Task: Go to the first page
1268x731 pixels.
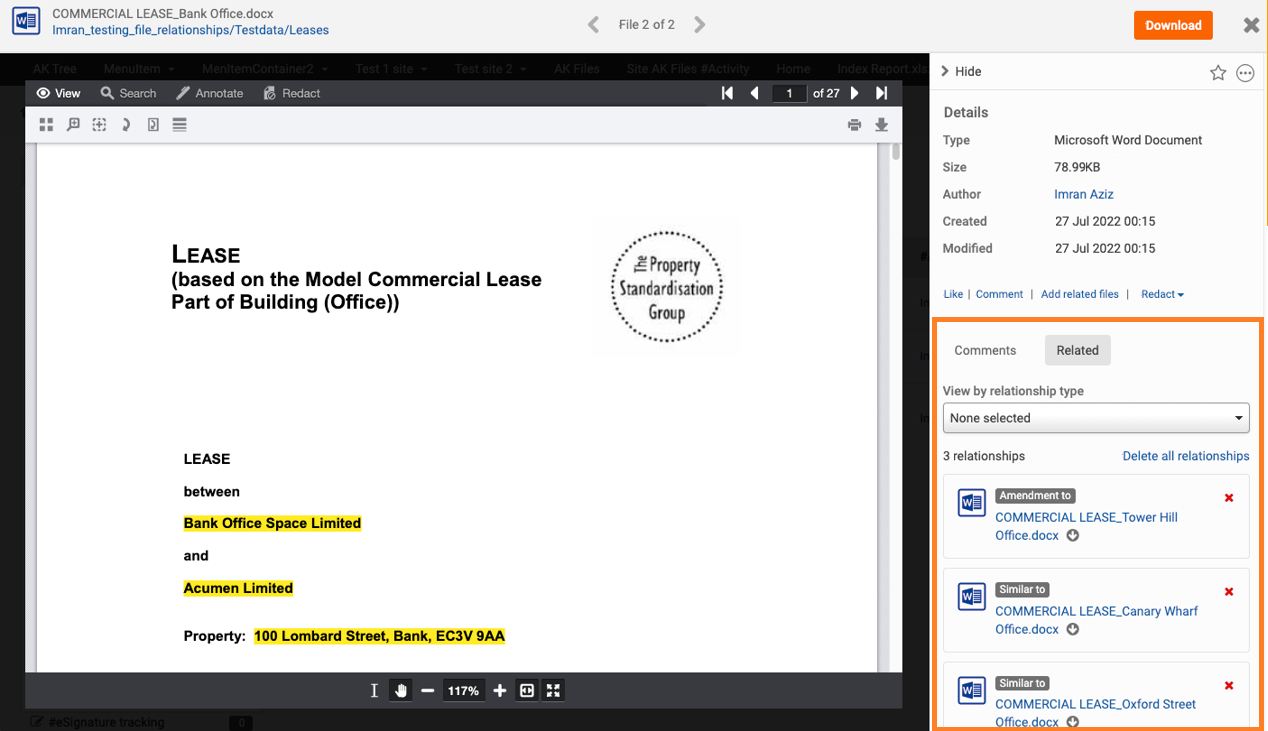Action: tap(727, 93)
